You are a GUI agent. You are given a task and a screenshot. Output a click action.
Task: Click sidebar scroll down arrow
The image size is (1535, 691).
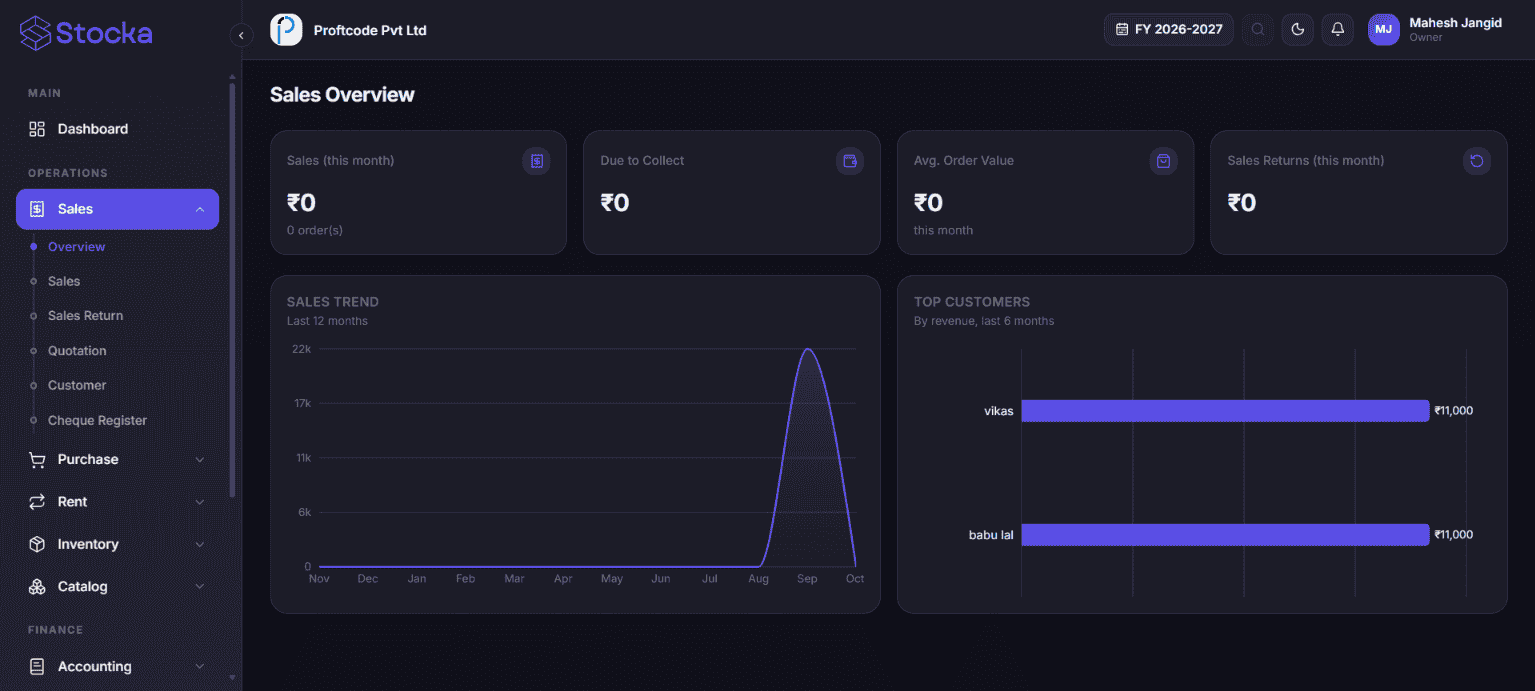coord(233,677)
